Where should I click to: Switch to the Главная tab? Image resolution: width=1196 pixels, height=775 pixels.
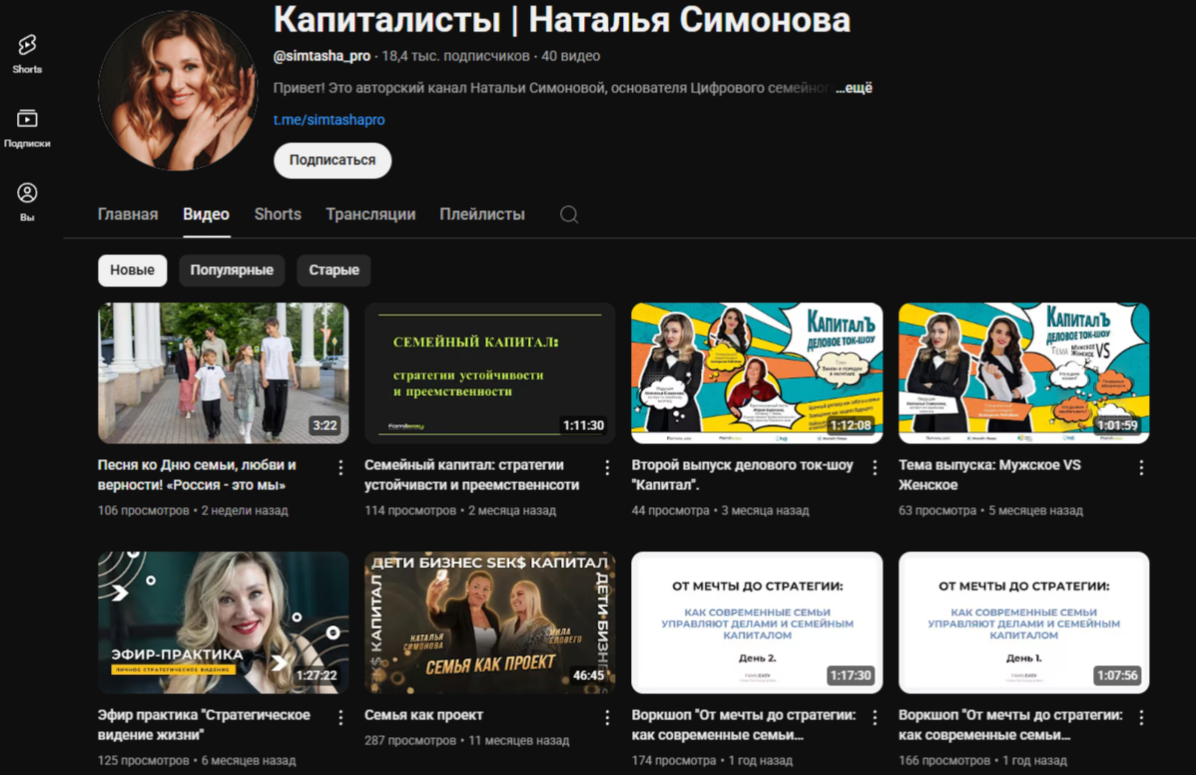[x=127, y=214]
